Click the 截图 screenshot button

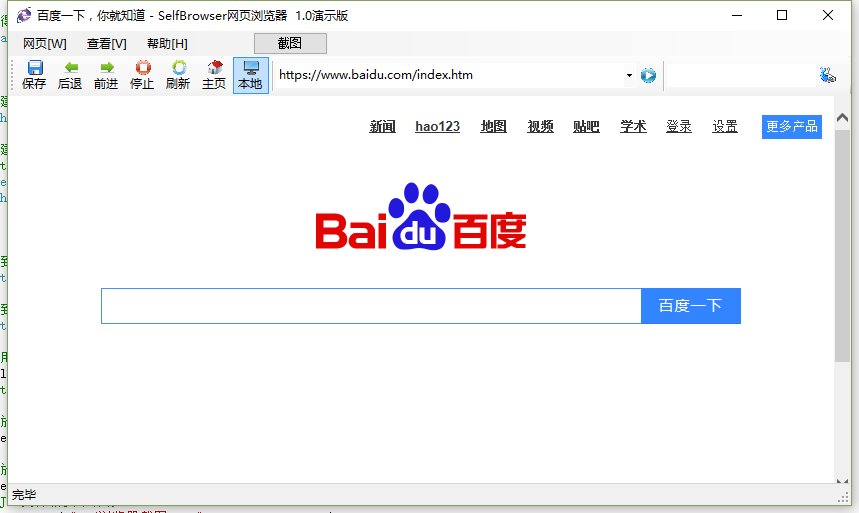pyautogui.click(x=290, y=43)
